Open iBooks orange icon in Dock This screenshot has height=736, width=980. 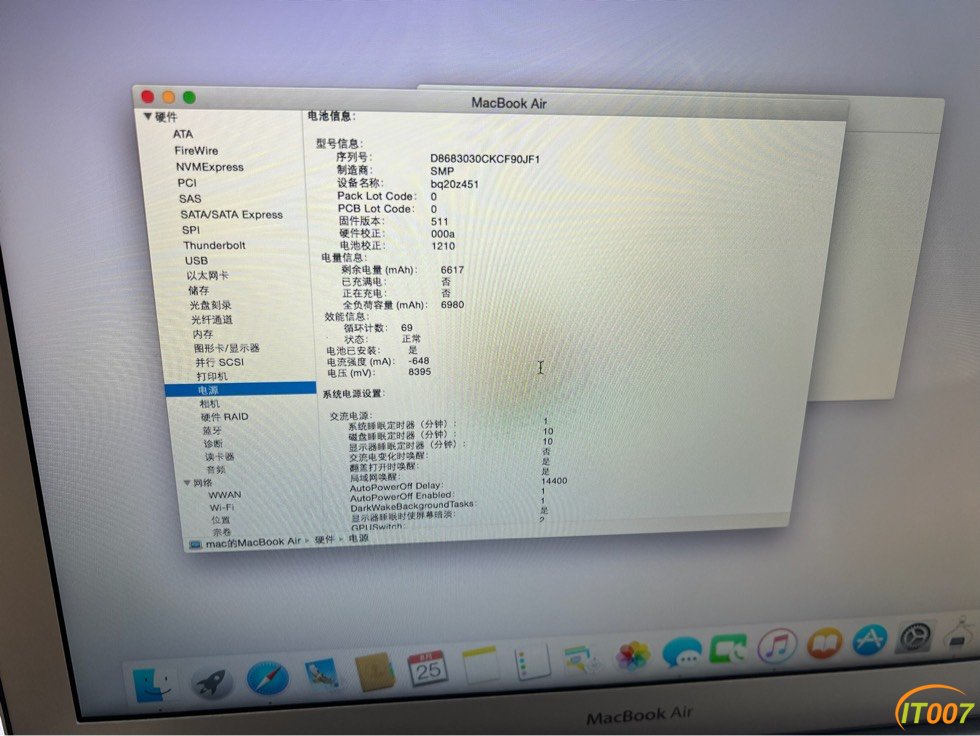(x=824, y=643)
